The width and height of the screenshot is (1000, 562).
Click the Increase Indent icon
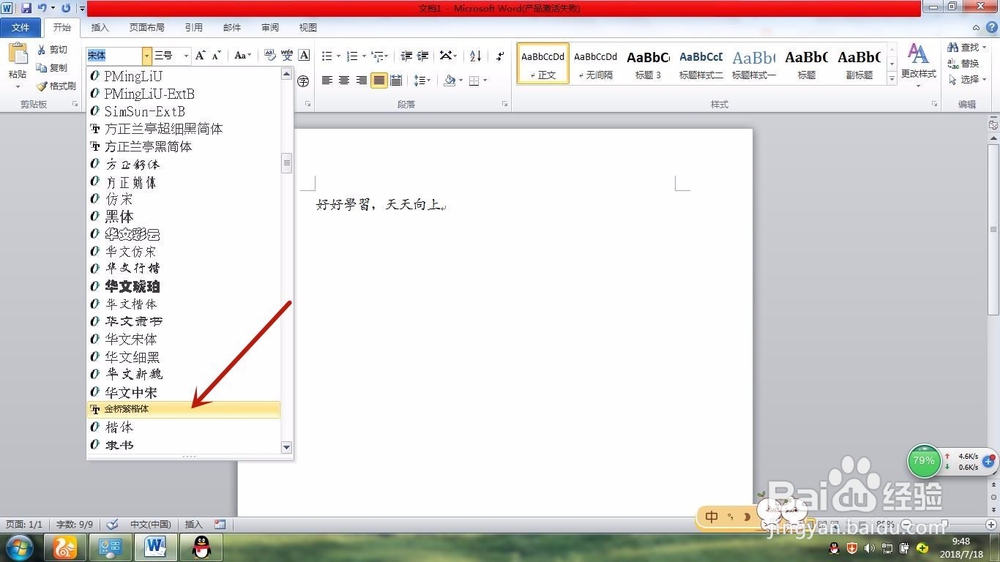pyautogui.click(x=423, y=56)
